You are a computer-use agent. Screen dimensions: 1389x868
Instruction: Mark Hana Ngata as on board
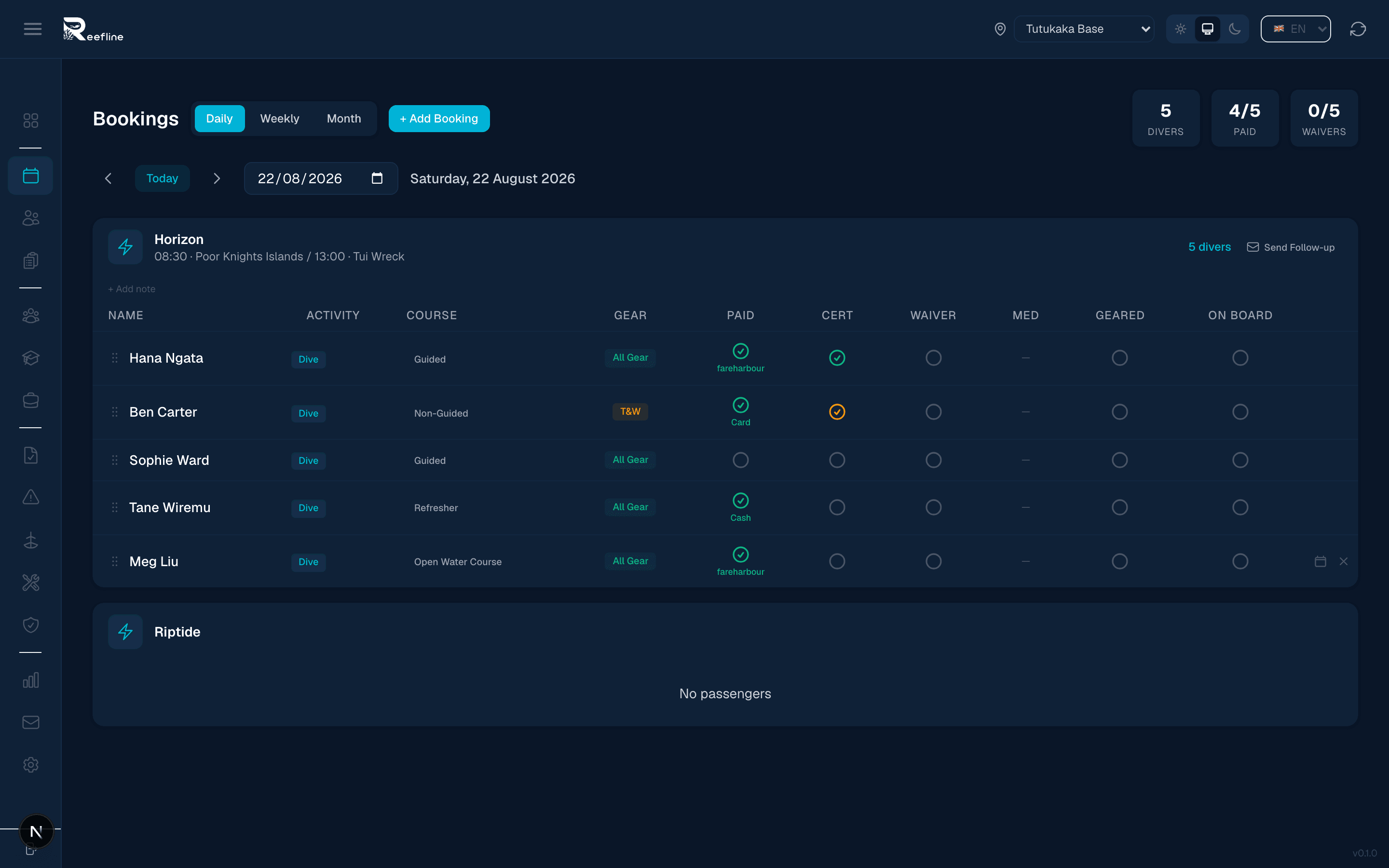click(1240, 358)
